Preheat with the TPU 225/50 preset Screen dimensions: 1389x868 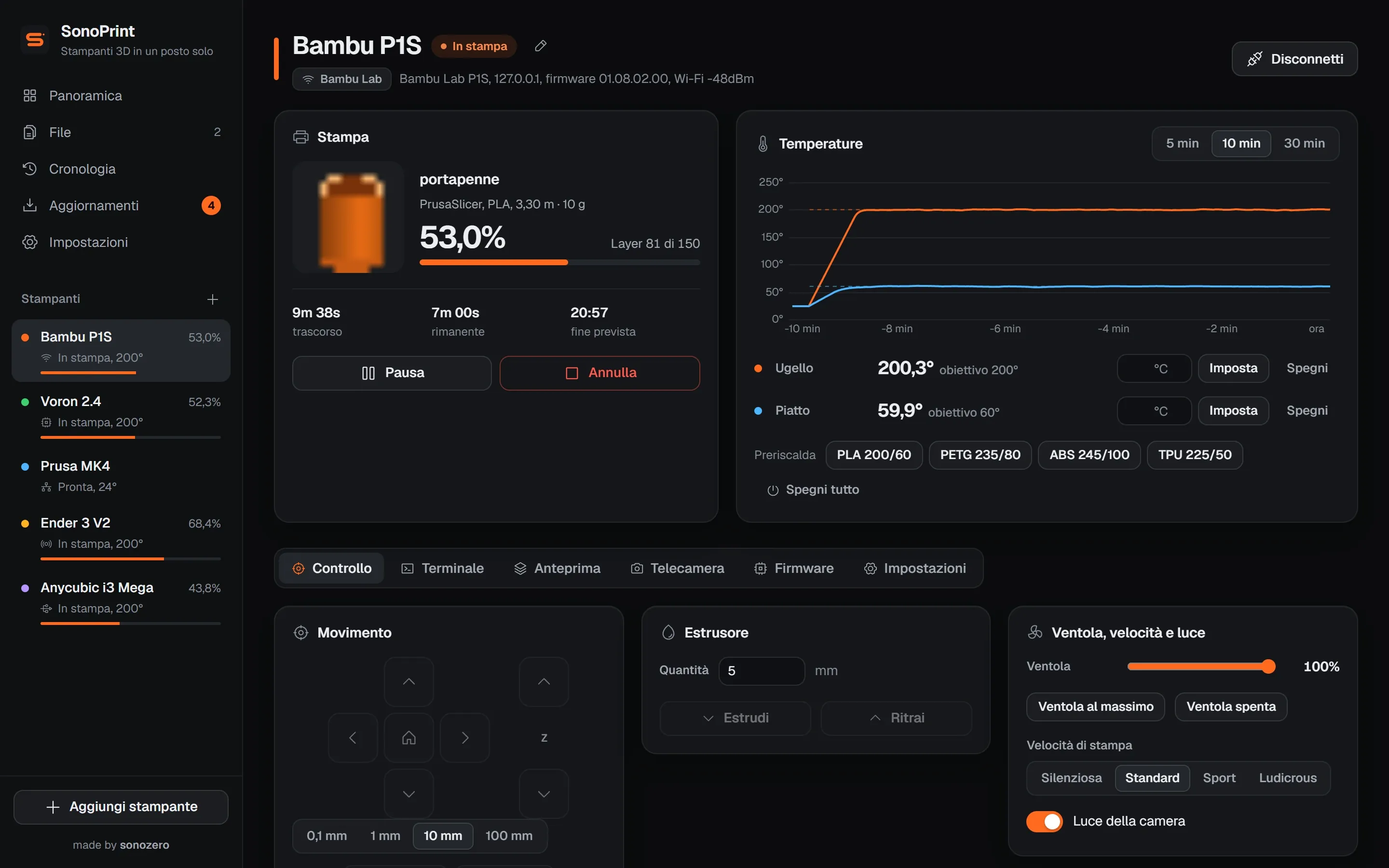click(x=1195, y=455)
